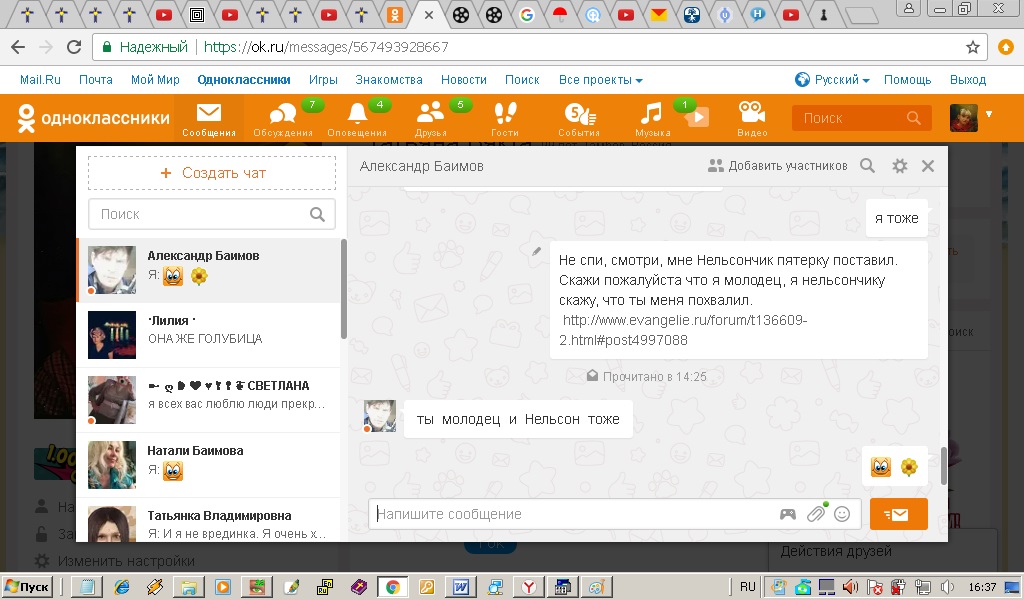Go to the Друзья section
This screenshot has width=1024, height=600.
(431, 116)
